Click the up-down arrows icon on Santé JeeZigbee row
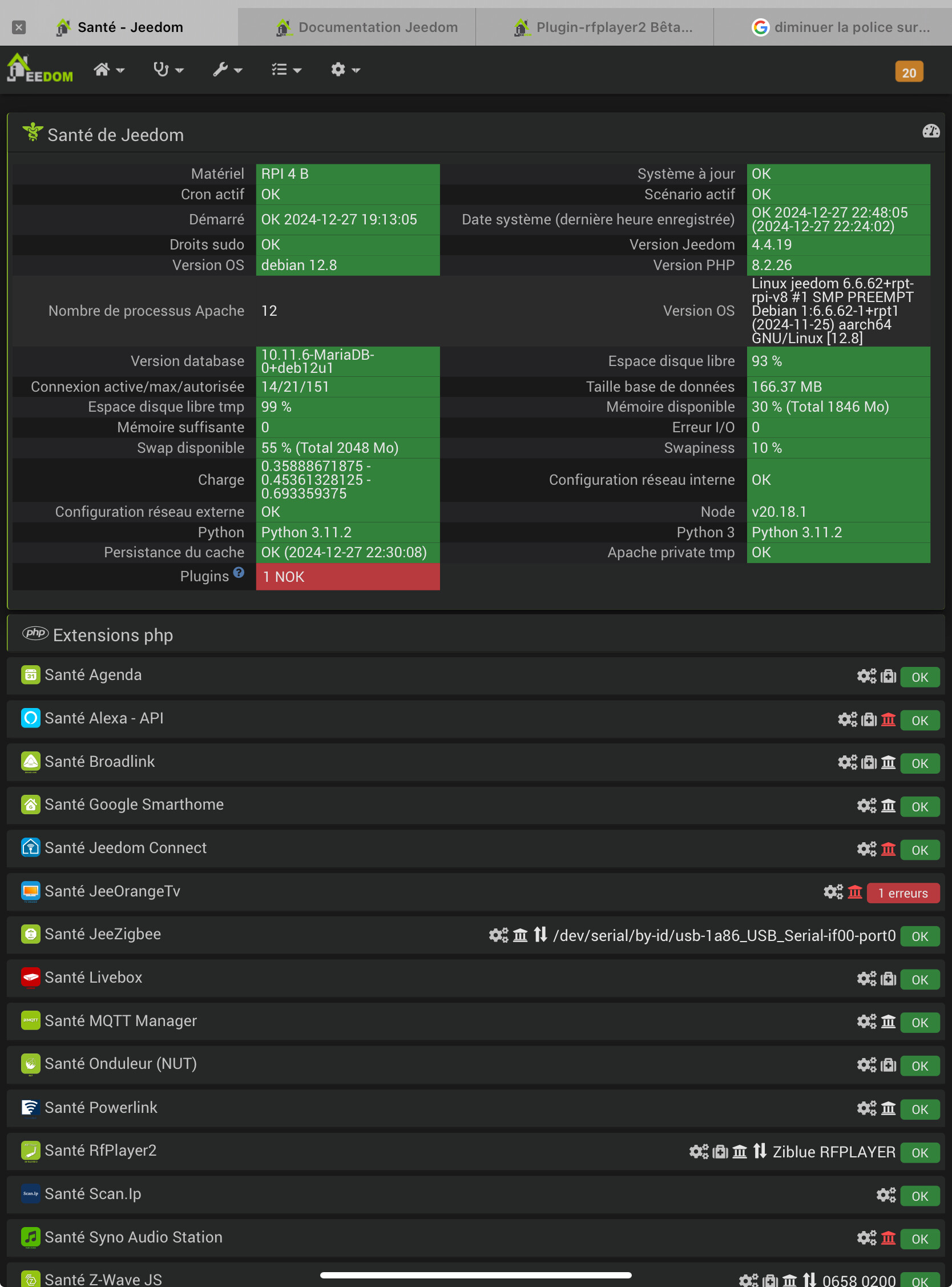Image resolution: width=952 pixels, height=1287 pixels. pos(540,934)
